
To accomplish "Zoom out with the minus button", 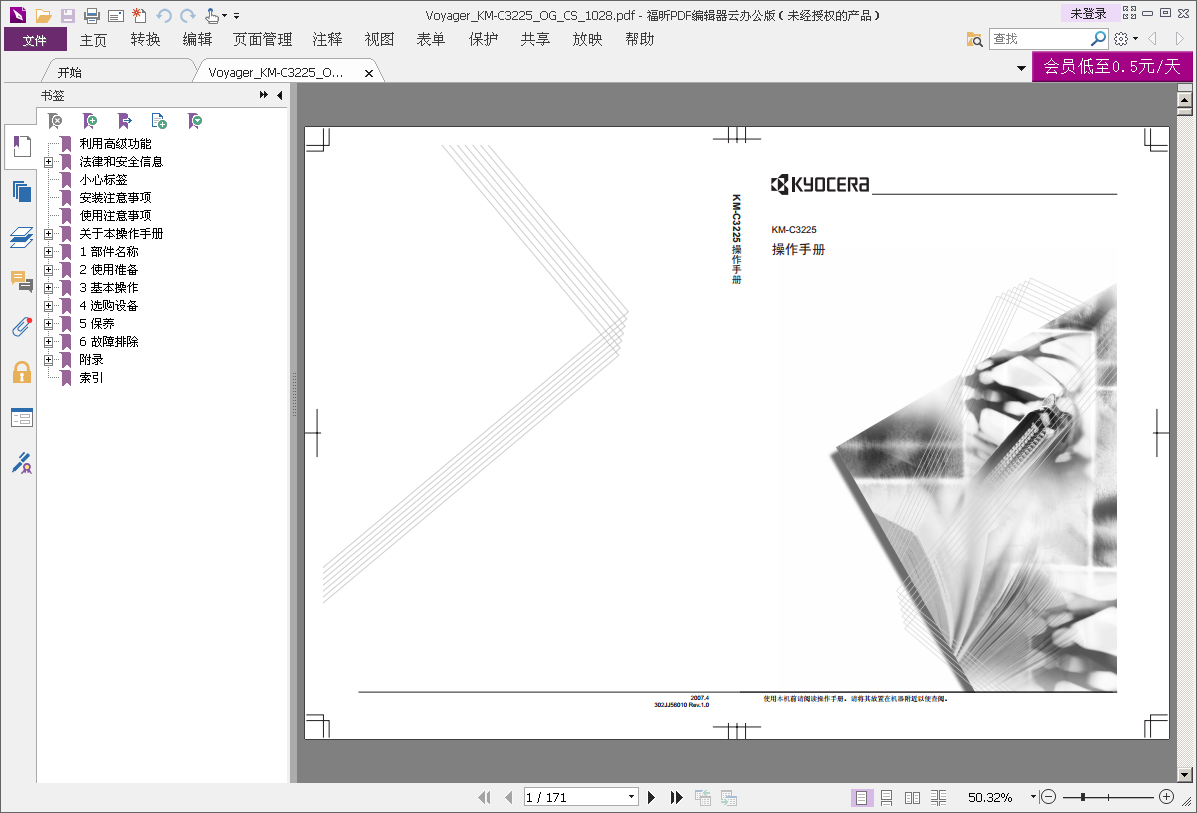I will coord(1048,797).
